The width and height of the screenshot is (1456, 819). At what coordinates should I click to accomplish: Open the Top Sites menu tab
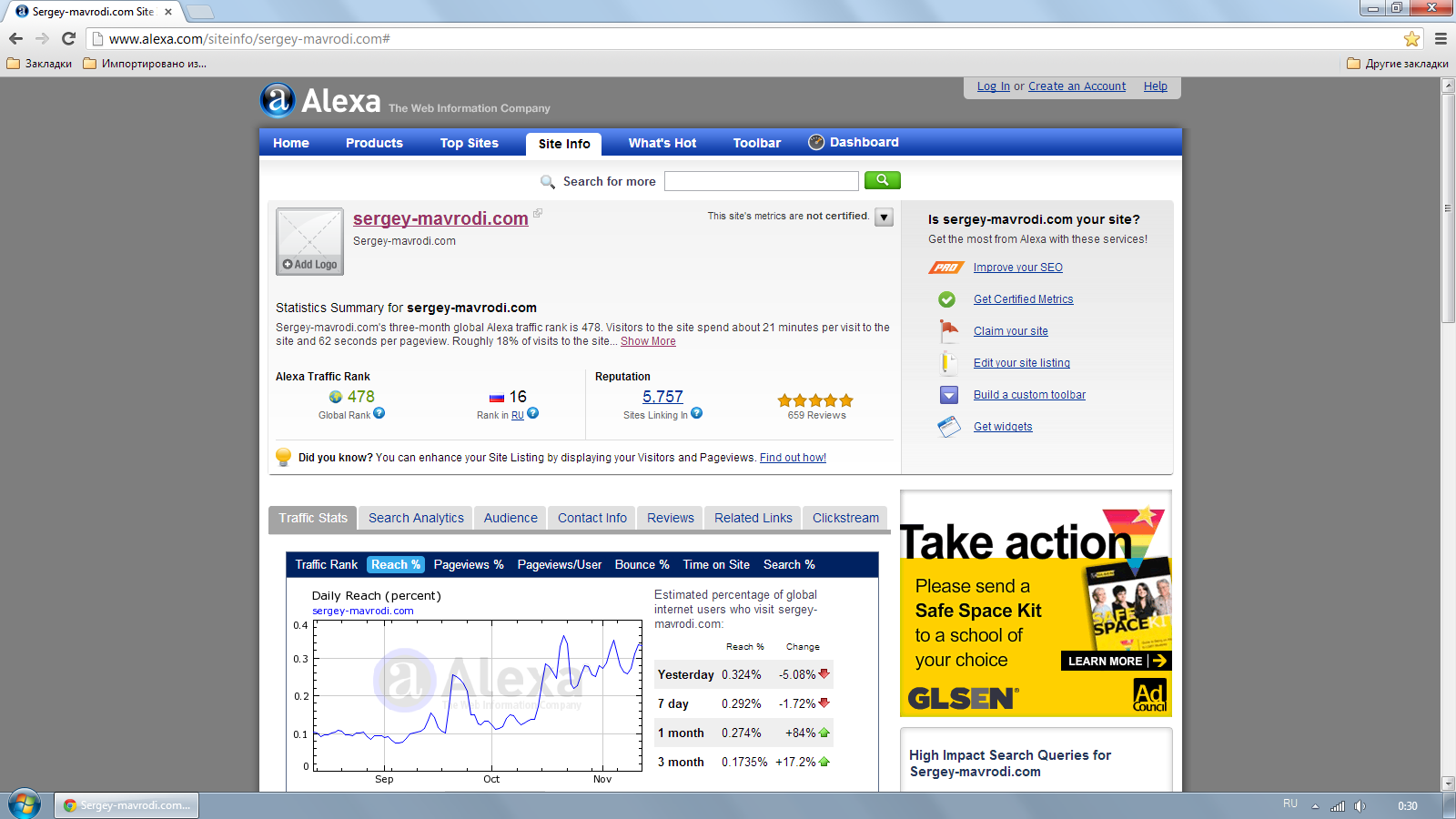pos(470,143)
